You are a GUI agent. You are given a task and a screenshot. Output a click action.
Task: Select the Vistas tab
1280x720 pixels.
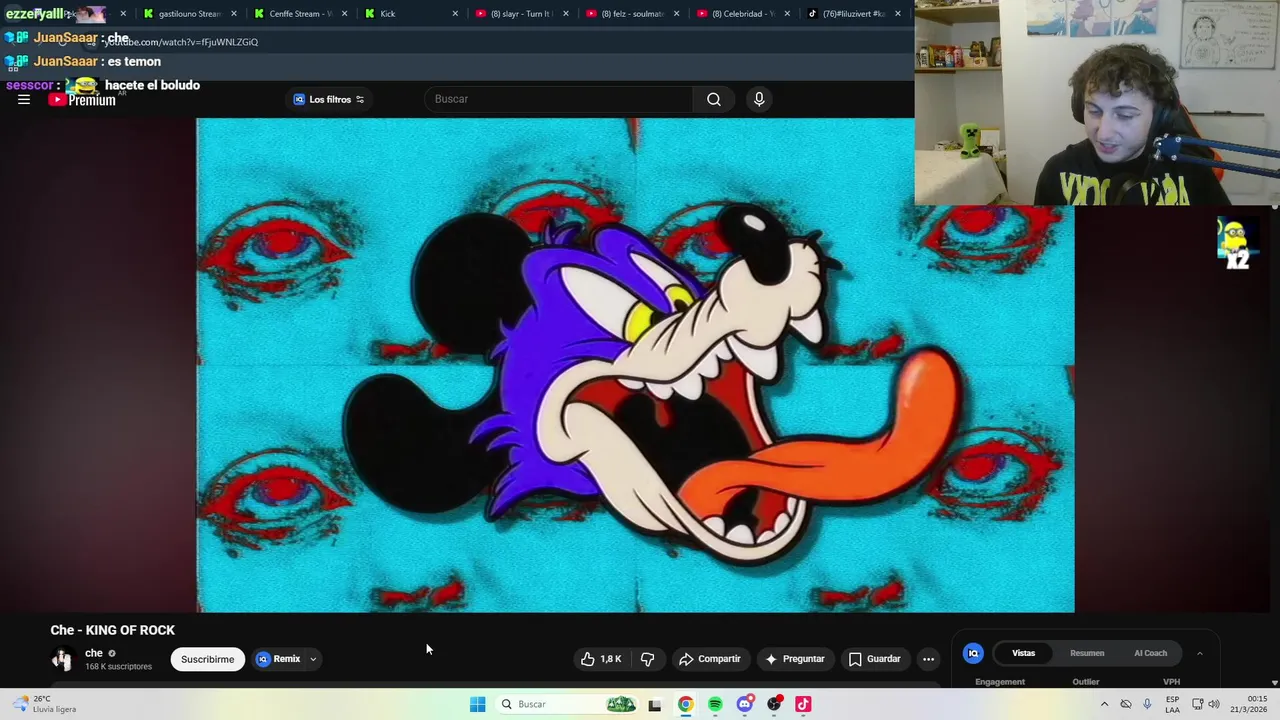click(x=1023, y=653)
